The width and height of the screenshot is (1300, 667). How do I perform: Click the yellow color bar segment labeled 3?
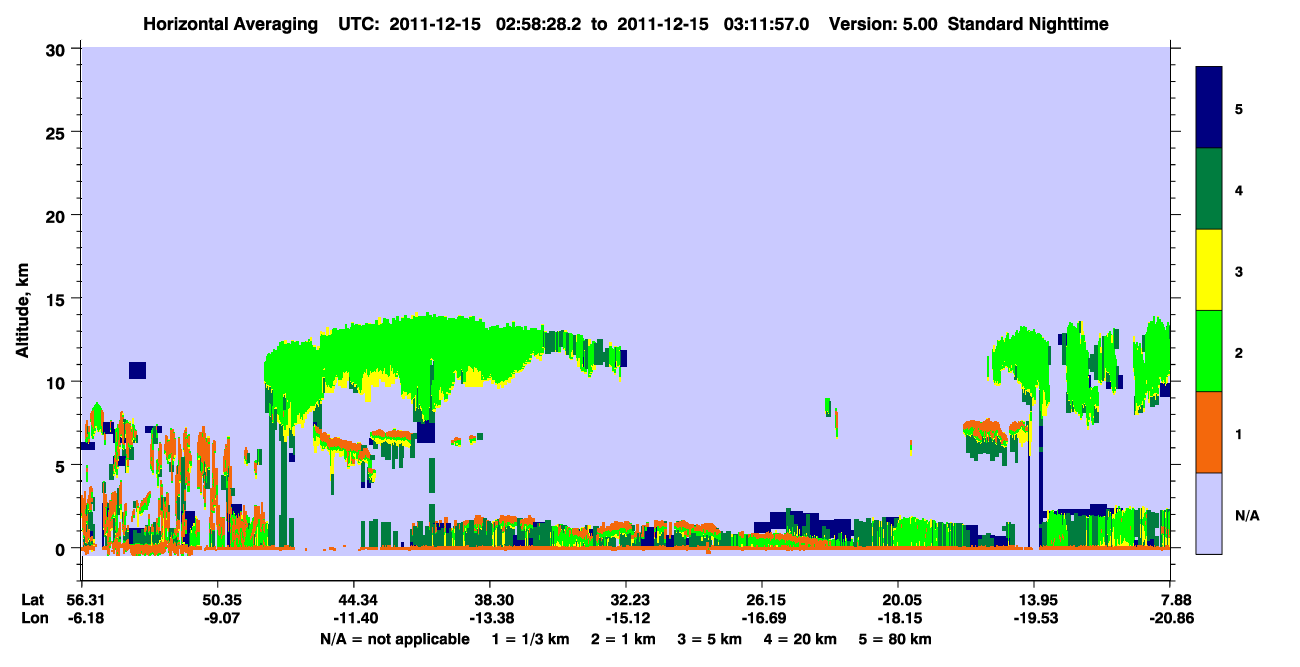(1209, 270)
